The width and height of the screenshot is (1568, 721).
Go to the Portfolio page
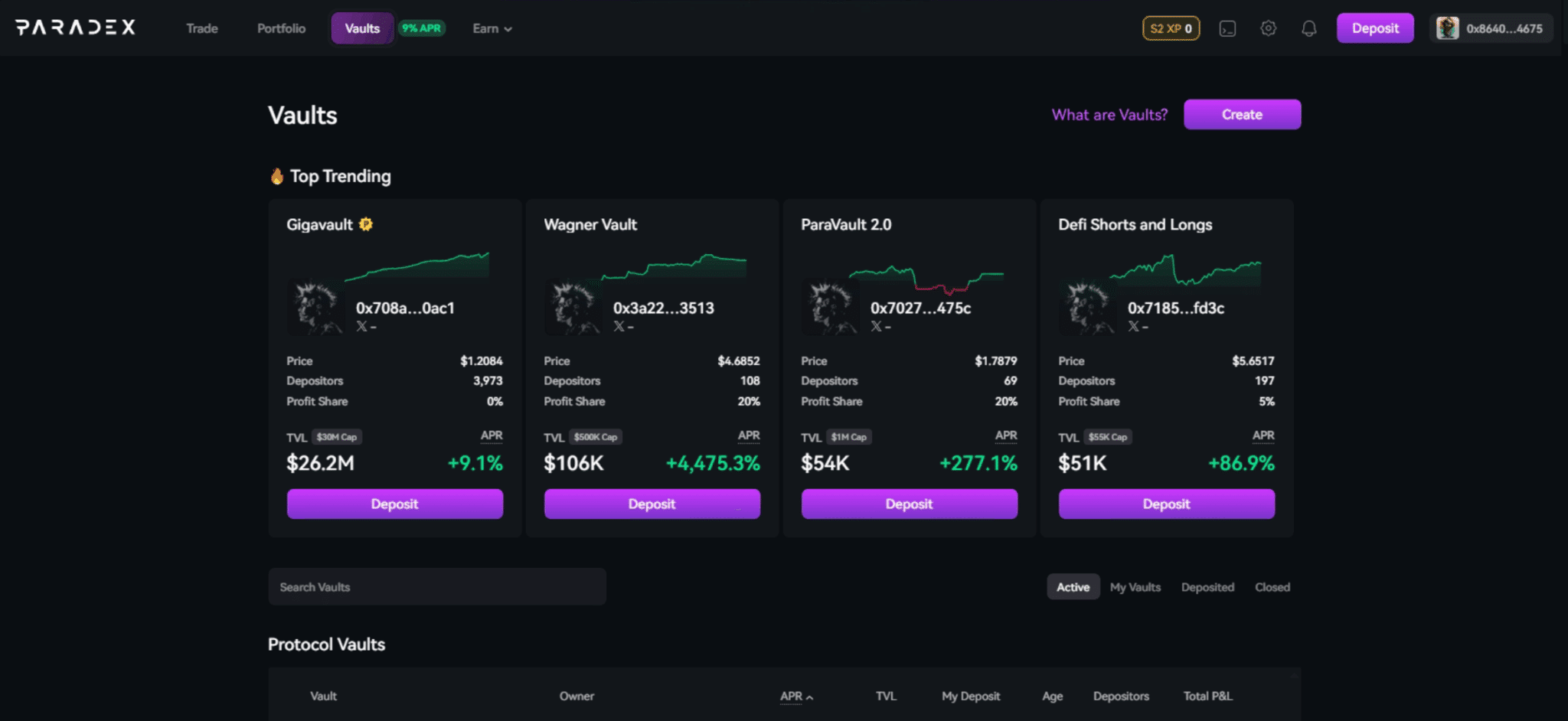(281, 28)
